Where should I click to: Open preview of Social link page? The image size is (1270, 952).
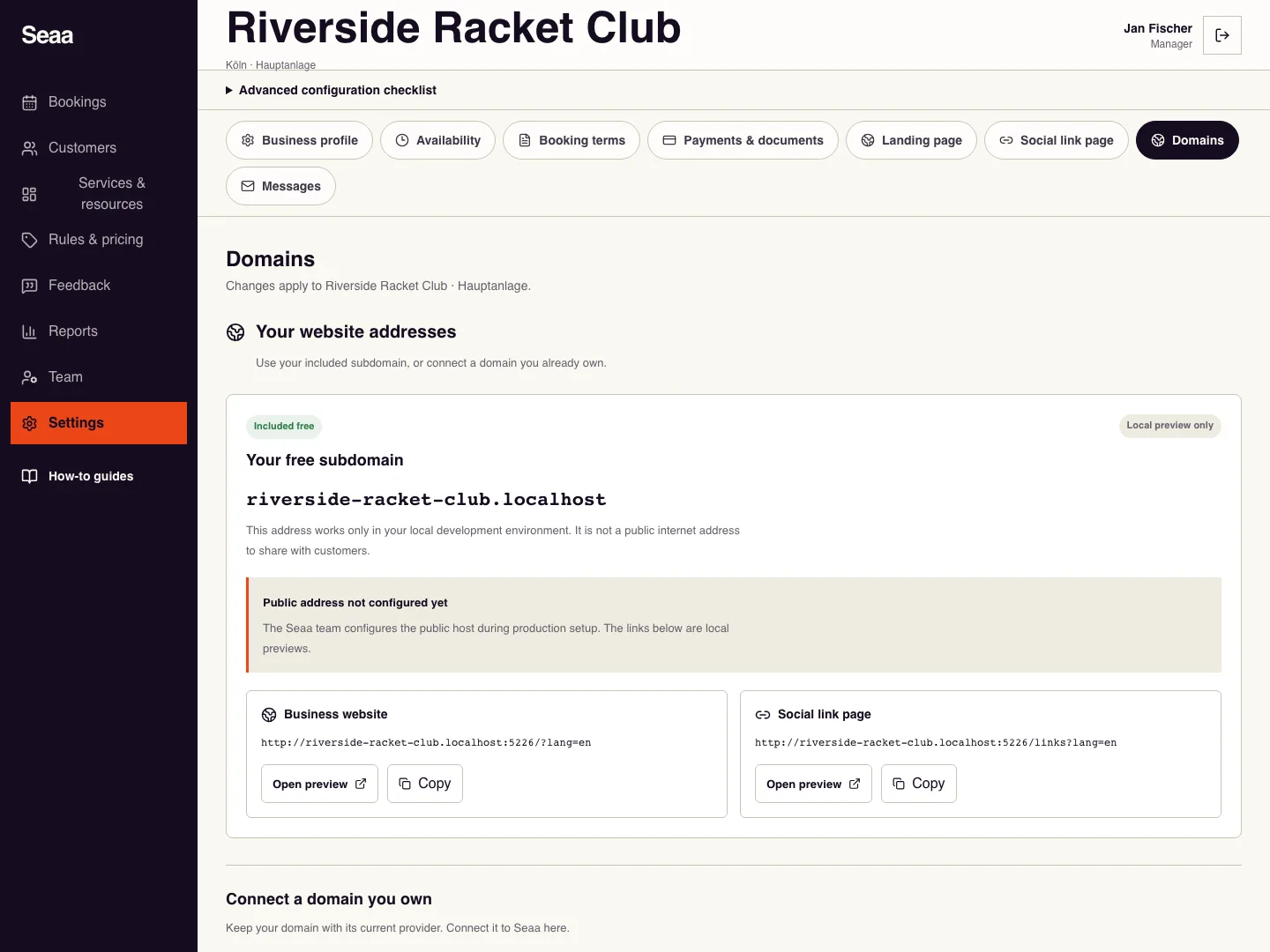(x=813, y=784)
